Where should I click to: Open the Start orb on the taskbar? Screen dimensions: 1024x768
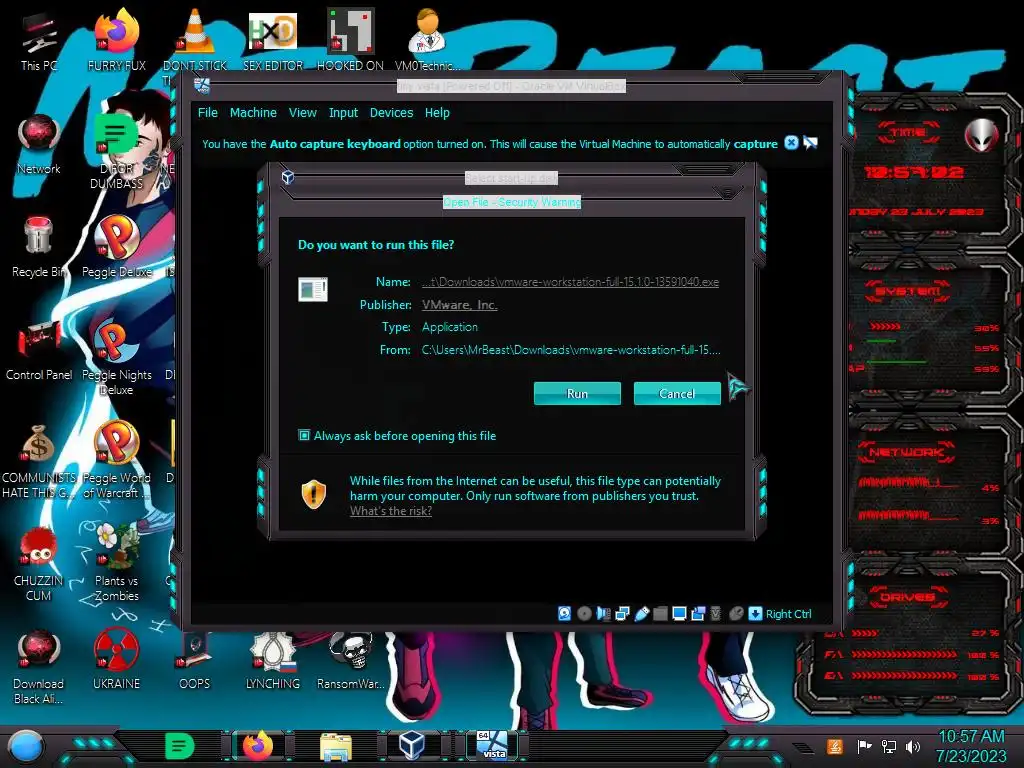[26, 747]
